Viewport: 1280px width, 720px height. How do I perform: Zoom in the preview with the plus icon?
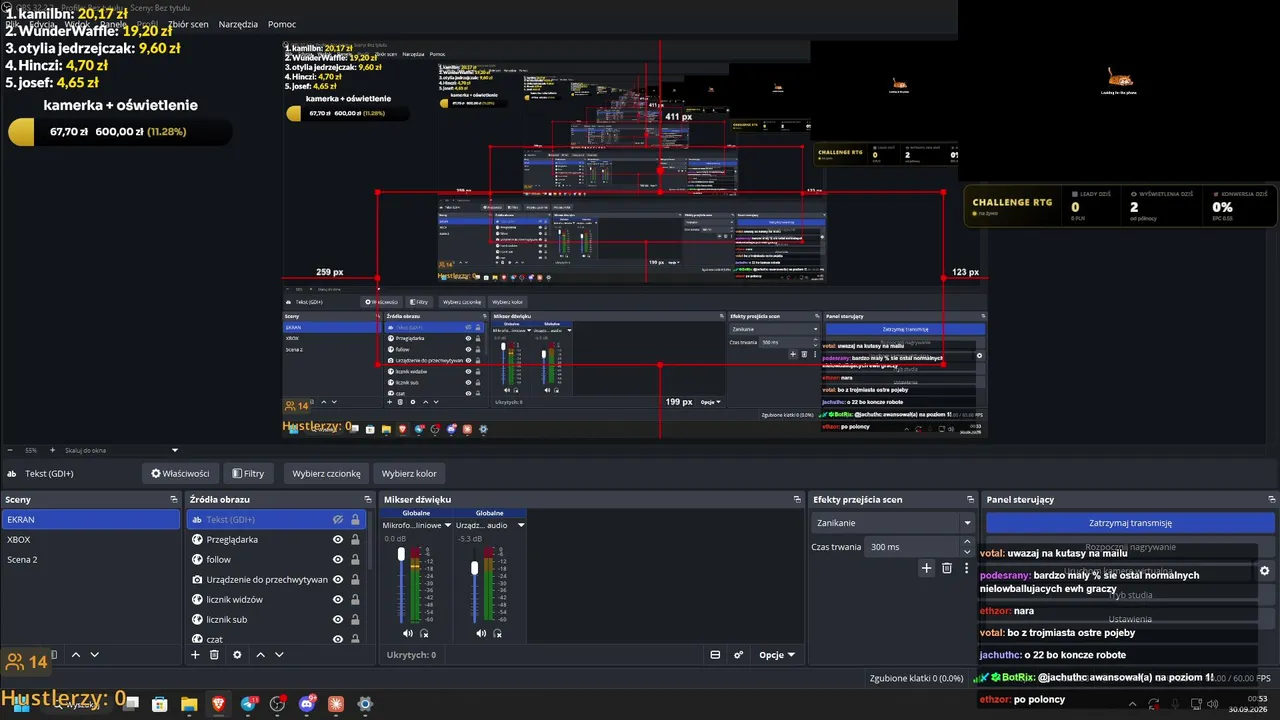click(54, 450)
